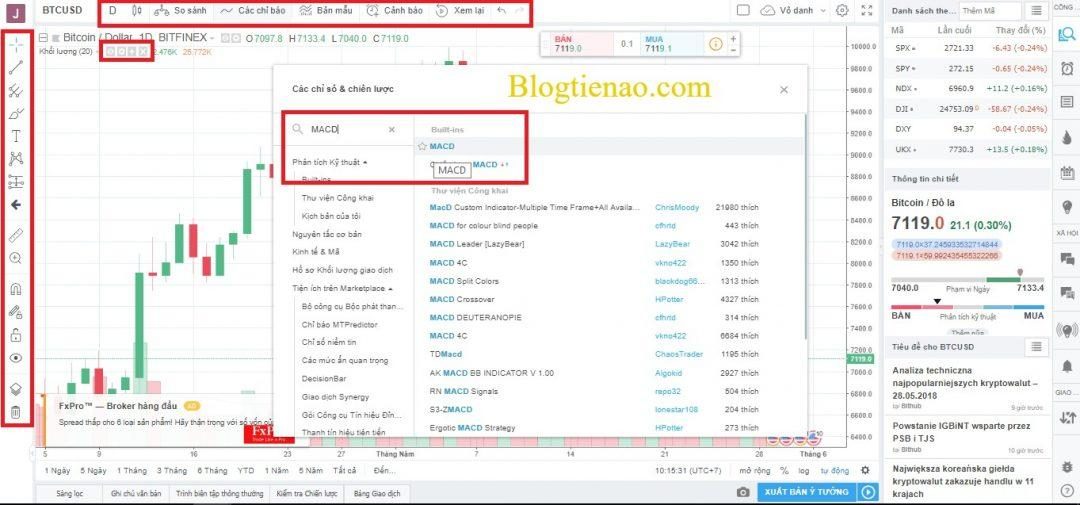Open 'Bảng Giao dịch' tab
Screen dimensions: 1080x505
(x=377, y=493)
